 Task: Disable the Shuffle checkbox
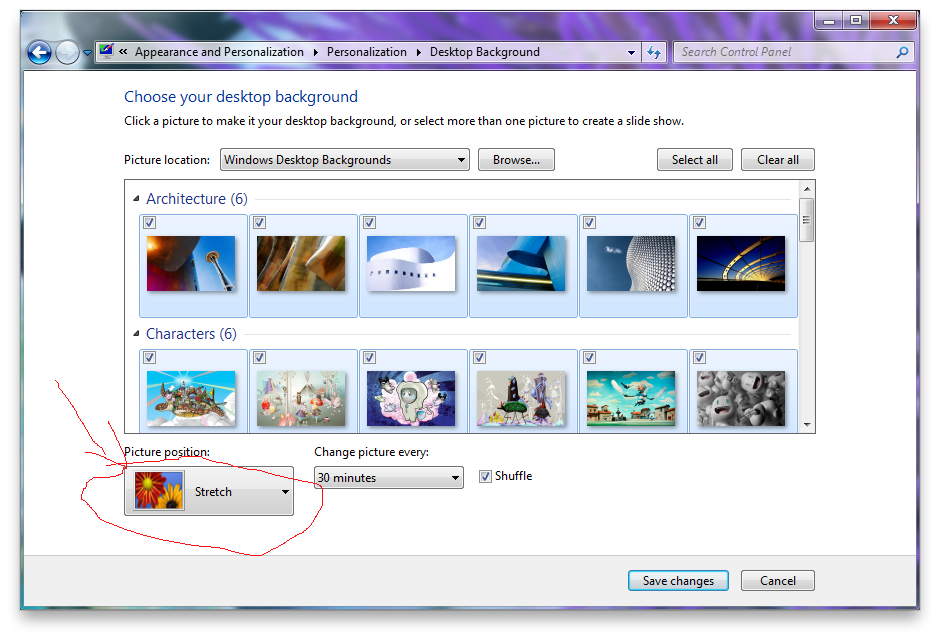point(486,476)
